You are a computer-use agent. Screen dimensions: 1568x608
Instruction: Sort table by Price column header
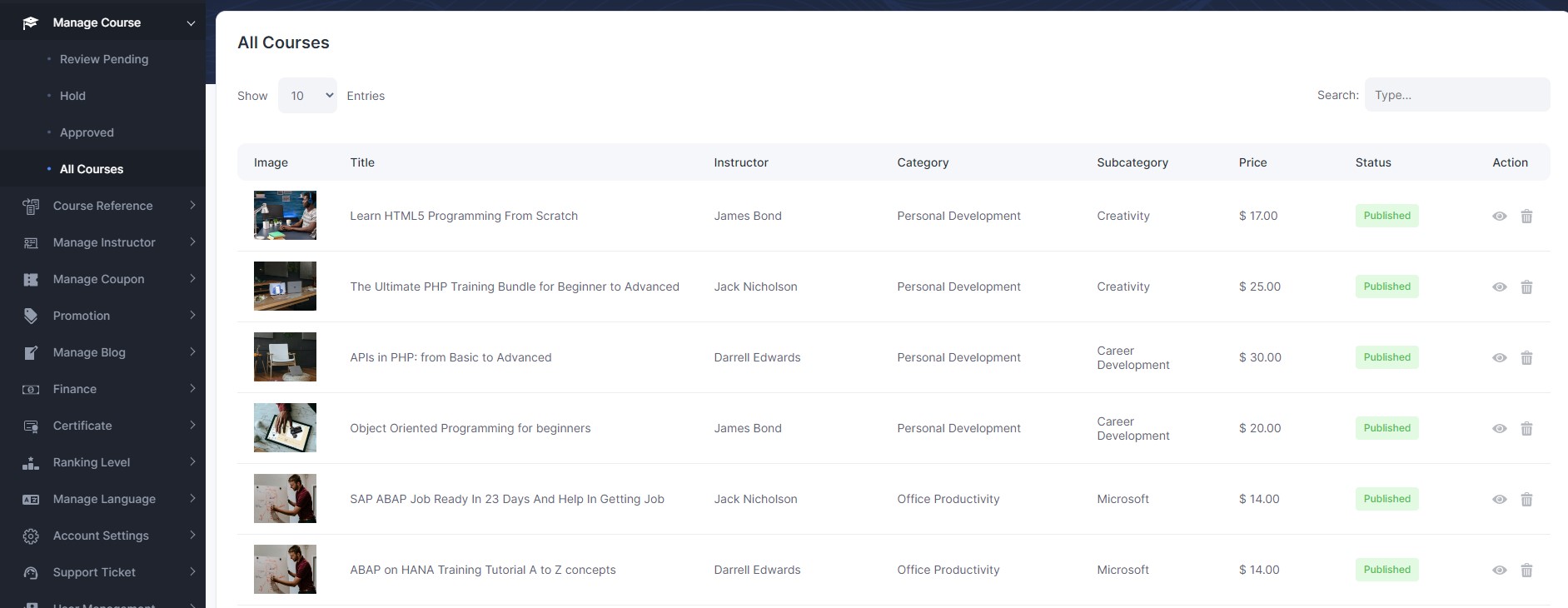pos(1252,162)
